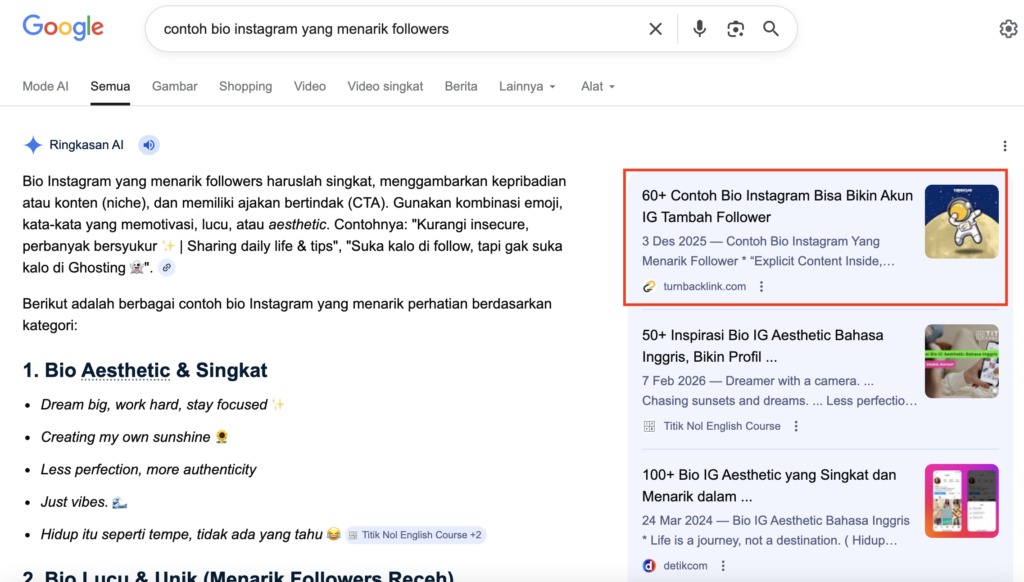Click '7 Feb 2026' snippet text
Viewport: 1024px width, 582px height.
tap(674, 381)
